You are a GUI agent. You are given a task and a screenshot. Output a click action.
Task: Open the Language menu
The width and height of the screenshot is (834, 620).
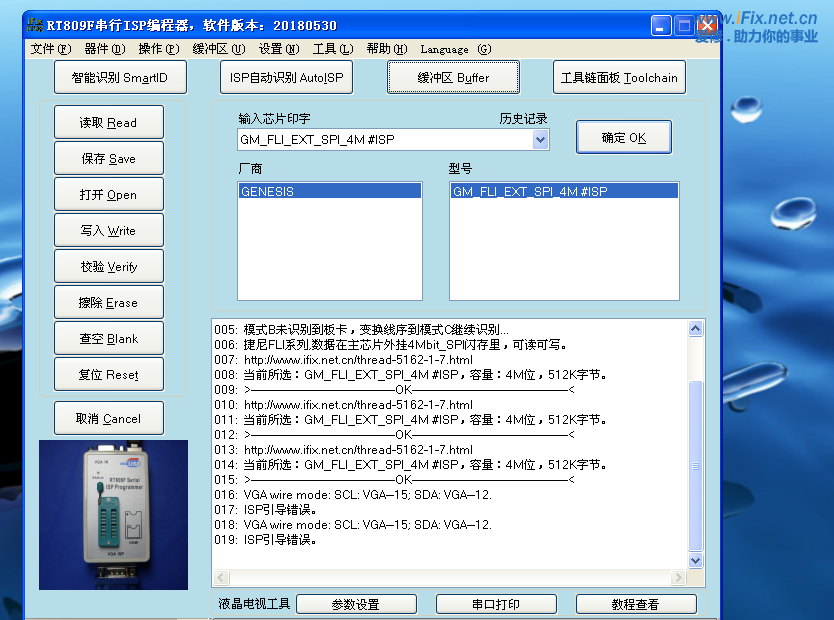coord(455,49)
